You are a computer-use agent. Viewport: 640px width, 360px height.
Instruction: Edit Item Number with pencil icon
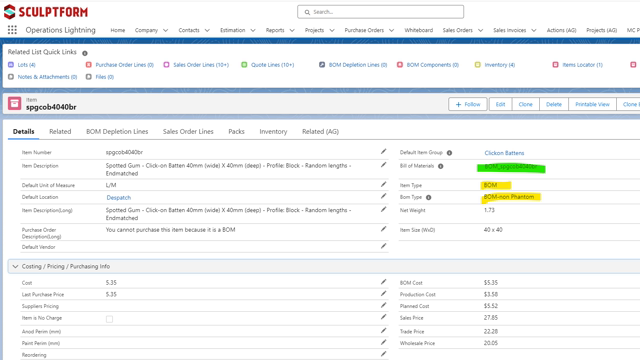[383, 151]
